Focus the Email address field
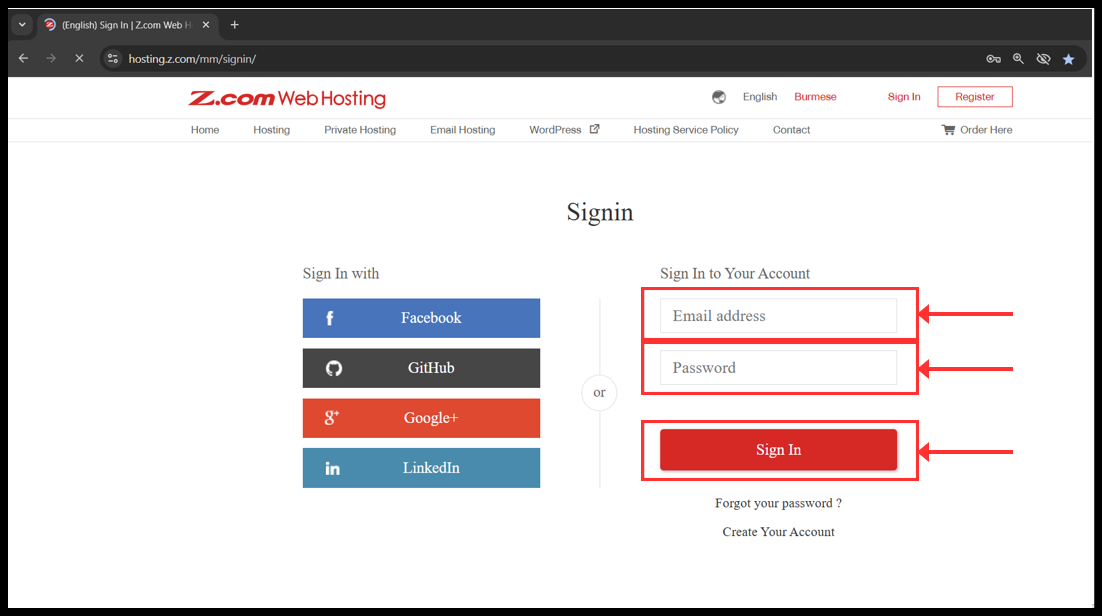The image size is (1102, 616). tap(778, 316)
